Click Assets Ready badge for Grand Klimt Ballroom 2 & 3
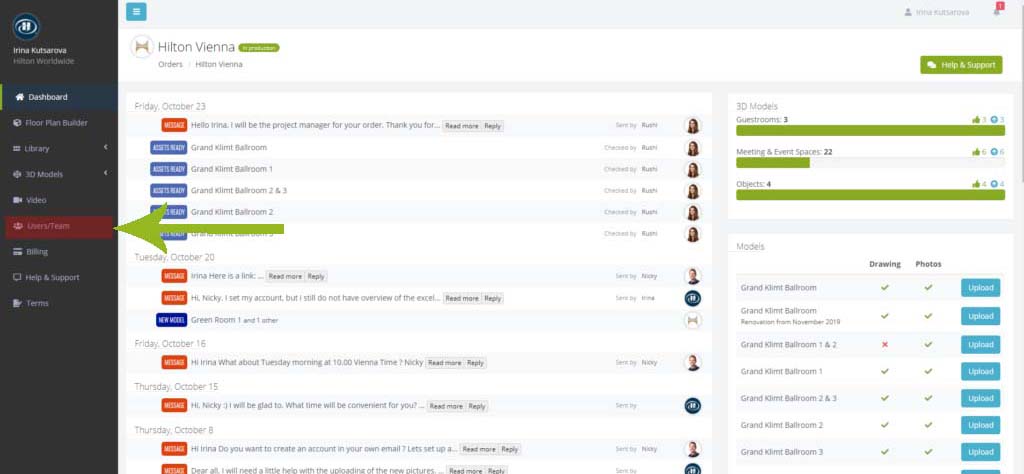The width and height of the screenshot is (1024, 474). 168,191
